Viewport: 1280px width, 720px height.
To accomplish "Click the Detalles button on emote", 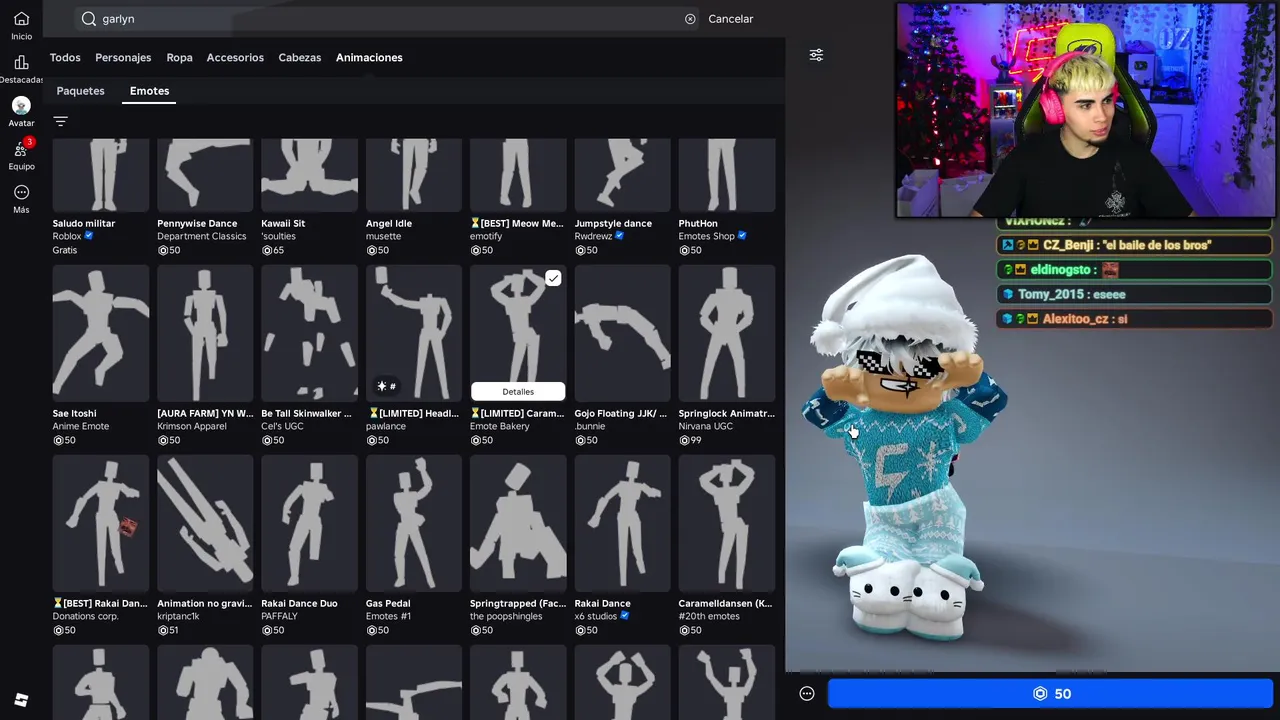I will click(518, 392).
